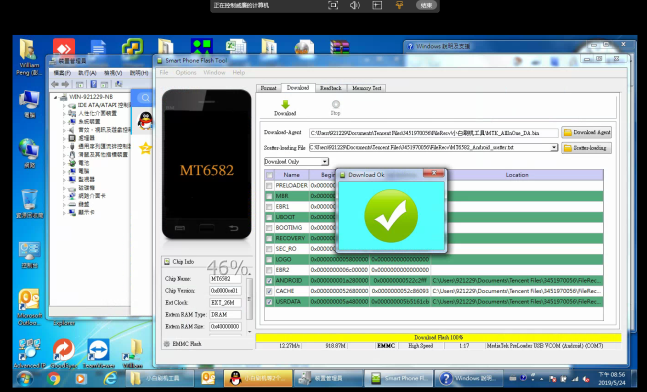The height and width of the screenshot is (392, 647).
Task: Switch to the Memory Test tab
Action: click(366, 88)
